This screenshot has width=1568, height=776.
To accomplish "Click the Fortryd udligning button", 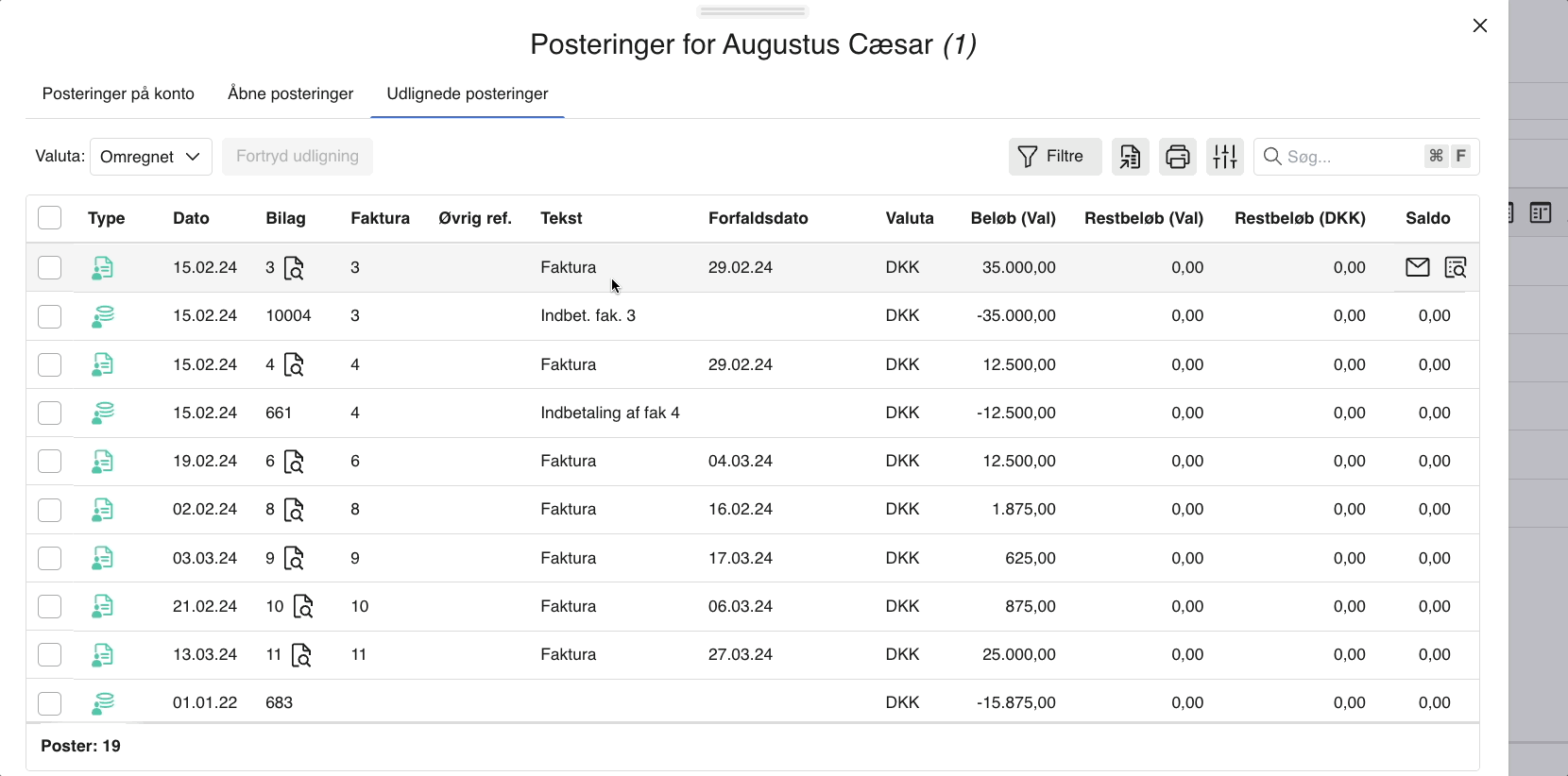I will pyautogui.click(x=297, y=156).
